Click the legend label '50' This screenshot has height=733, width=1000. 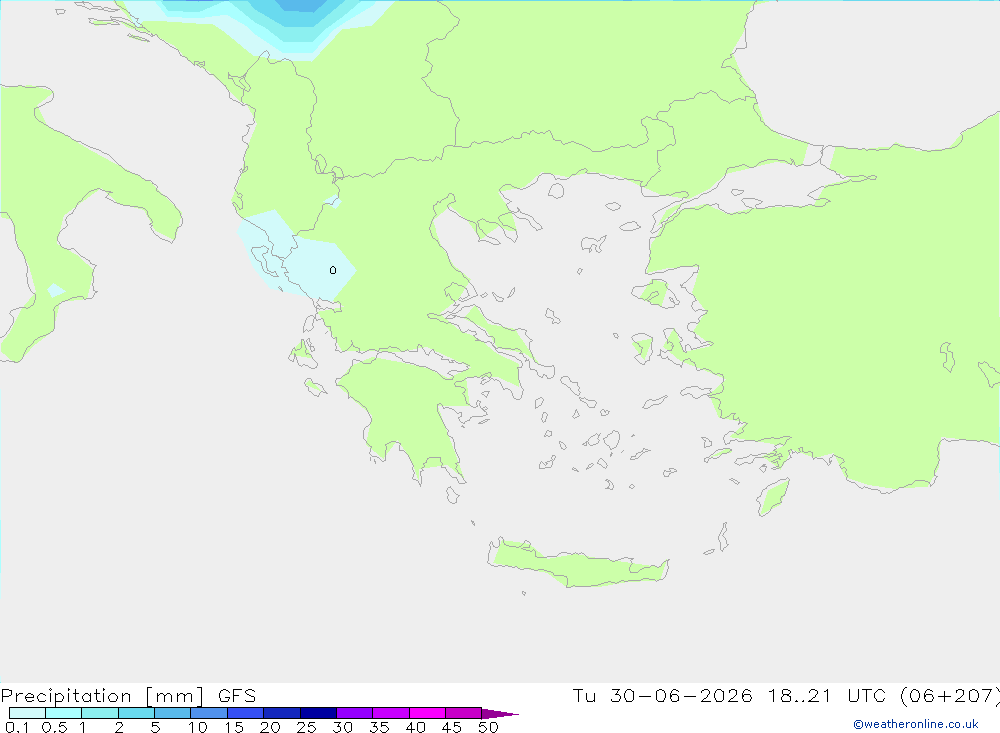click(488, 727)
